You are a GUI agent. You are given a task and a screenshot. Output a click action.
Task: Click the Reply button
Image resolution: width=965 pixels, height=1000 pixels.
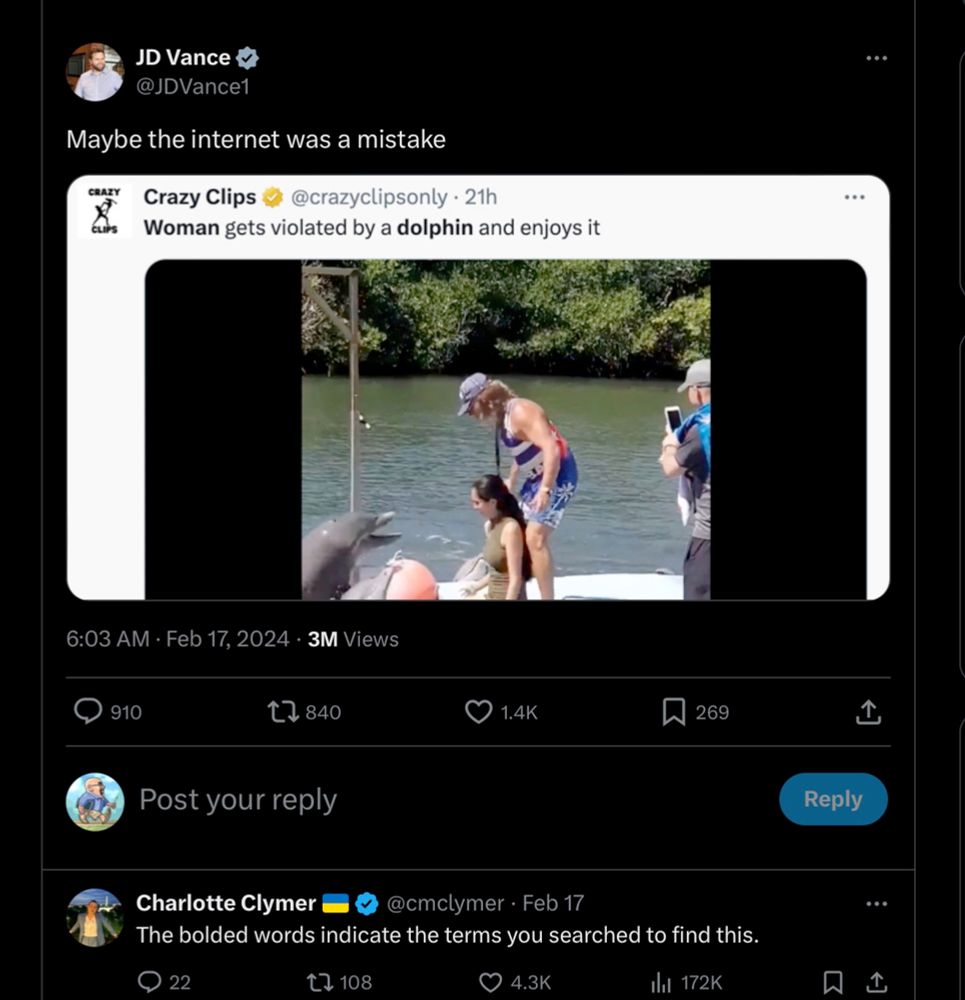pyautogui.click(x=833, y=799)
